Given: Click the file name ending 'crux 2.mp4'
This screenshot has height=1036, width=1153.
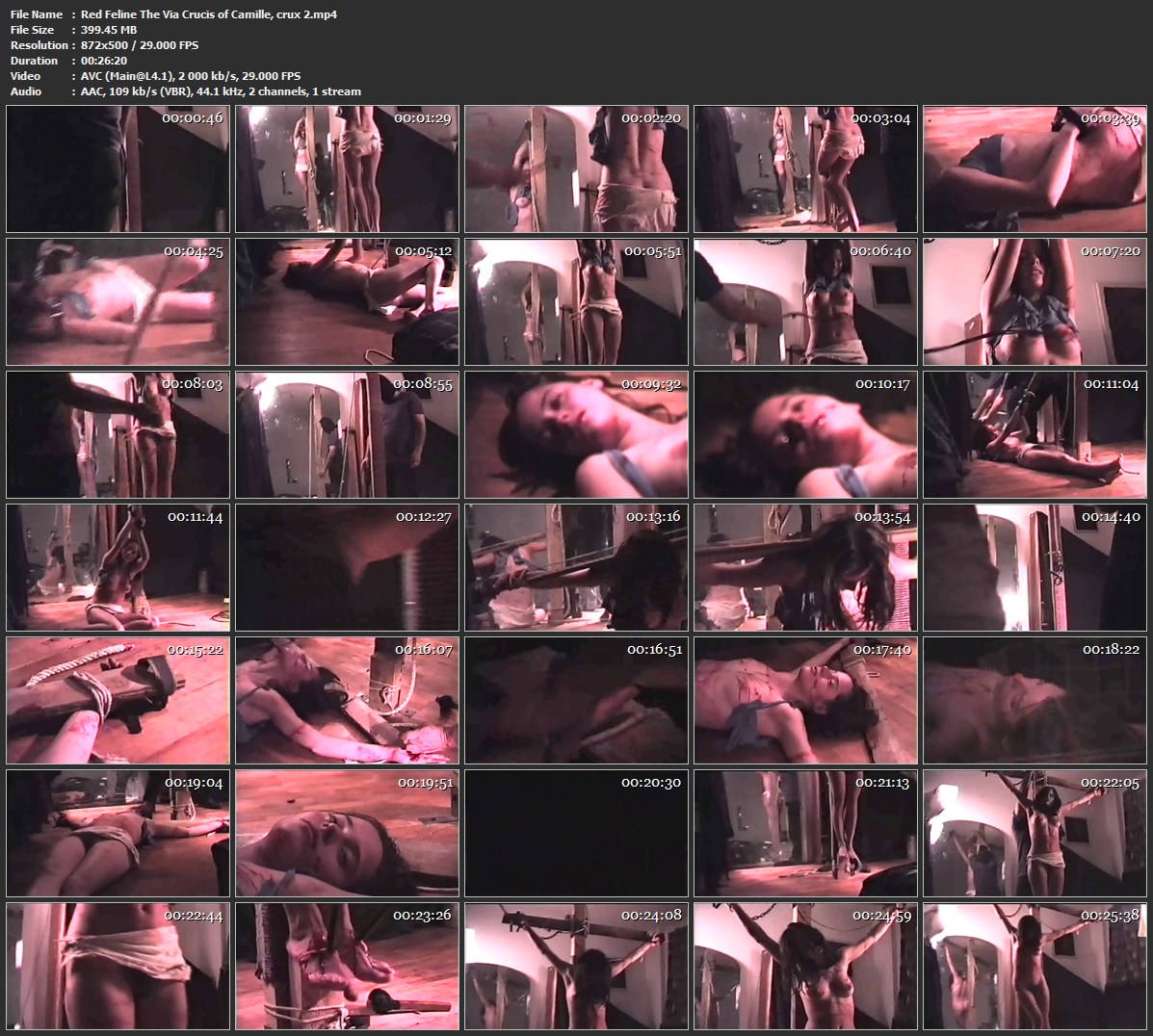Looking at the screenshot, I should [x=209, y=14].
